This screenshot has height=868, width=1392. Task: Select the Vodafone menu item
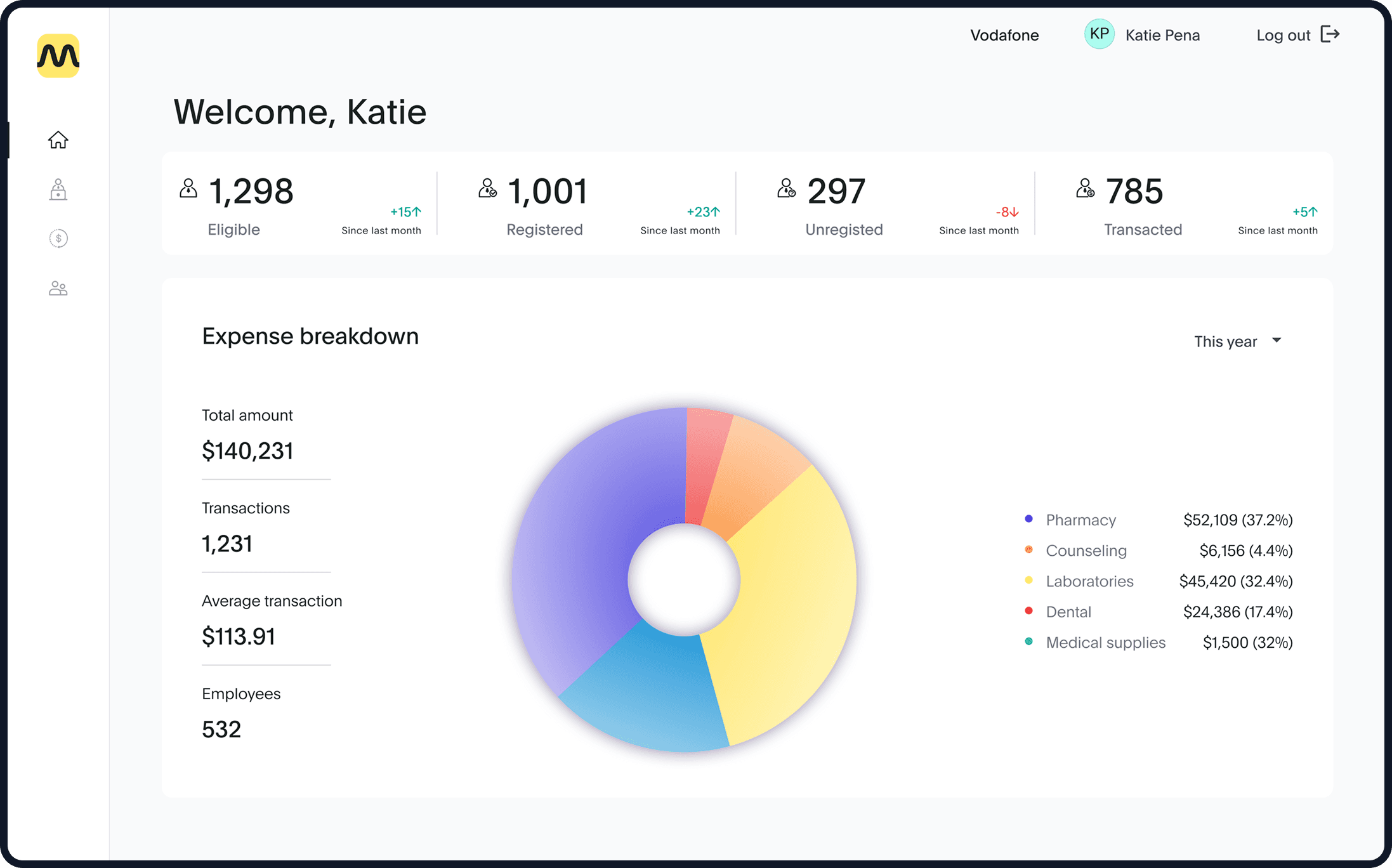1004,35
